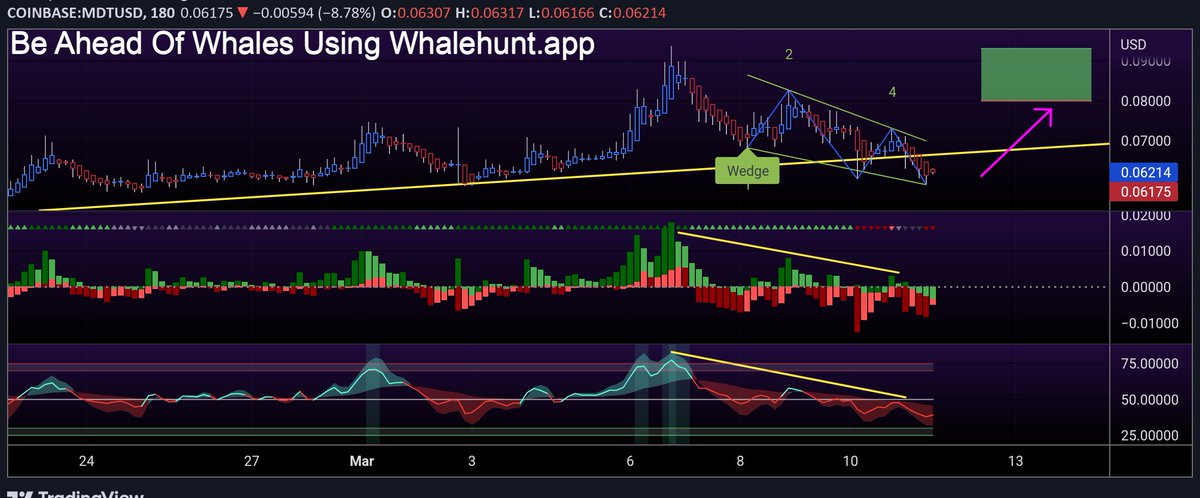Select the wave label 4 above the wedge
This screenshot has width=1200, height=498.
pos(892,92)
